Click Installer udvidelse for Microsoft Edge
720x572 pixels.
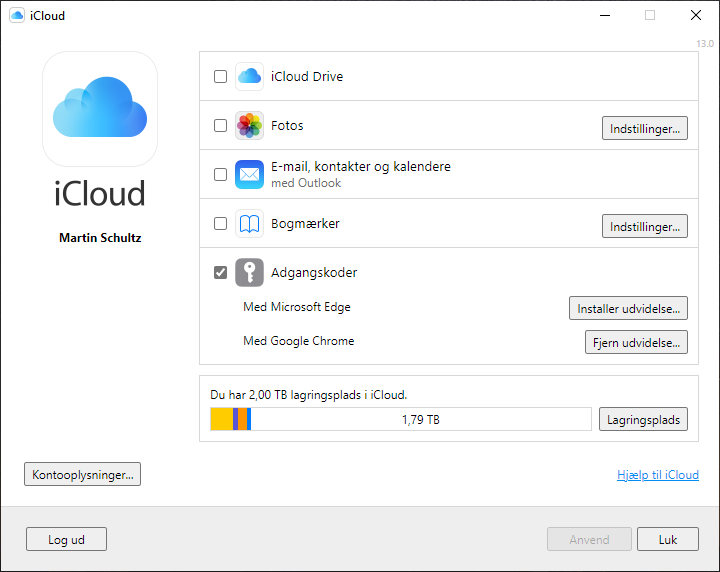point(628,308)
